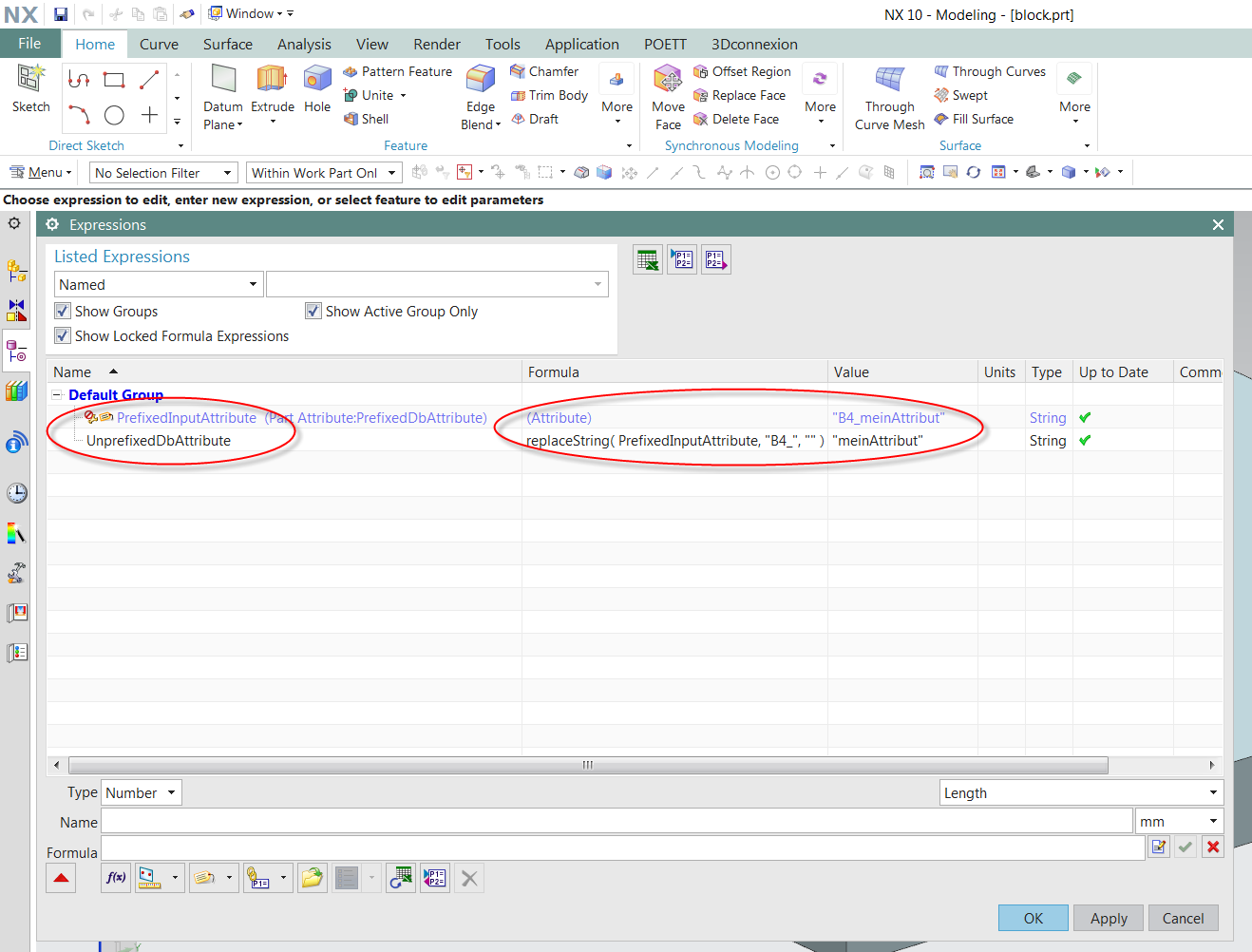1252x952 pixels.
Task: Open the Length dimension dropdown
Action: (1081, 792)
